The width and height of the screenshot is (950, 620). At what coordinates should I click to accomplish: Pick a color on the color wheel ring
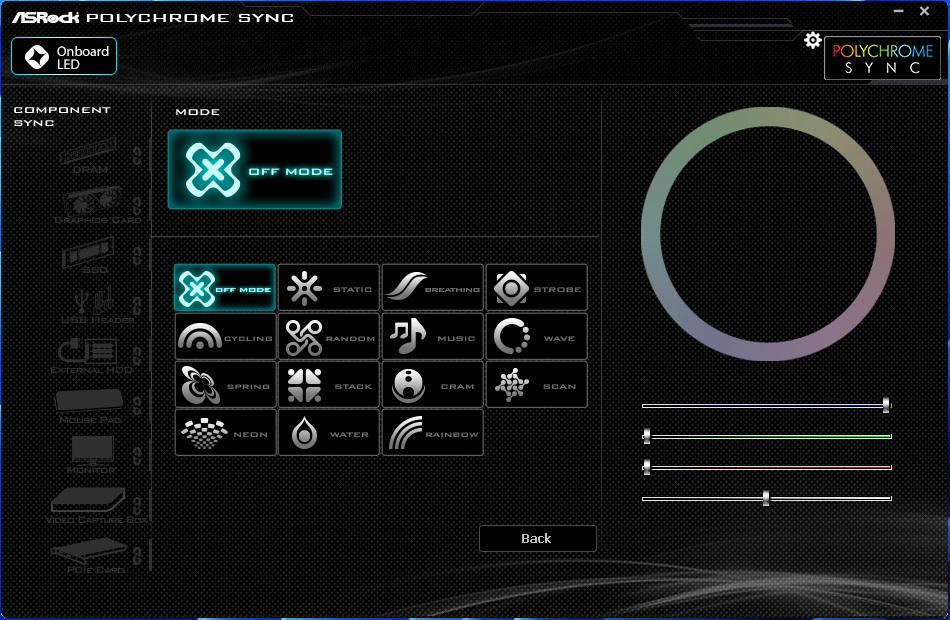(x=768, y=118)
